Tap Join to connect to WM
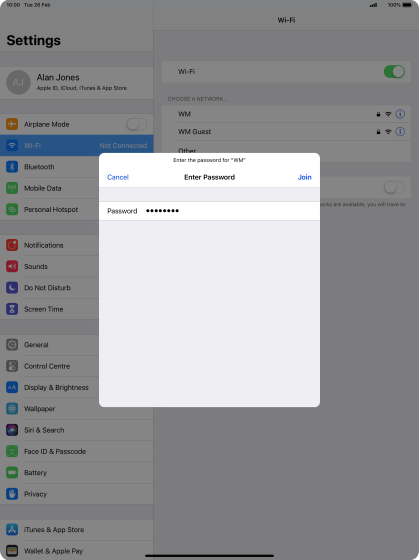Screen dimensions: 419x560 [x=305, y=177]
